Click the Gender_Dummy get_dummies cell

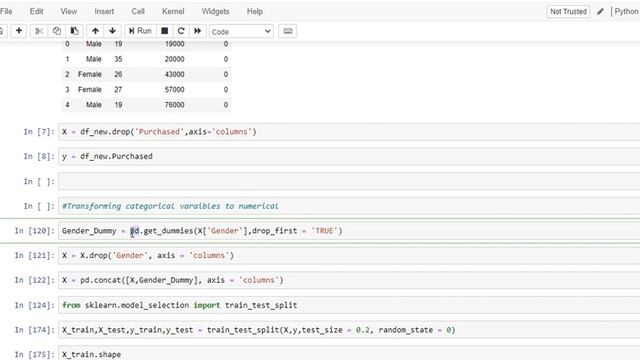pyautogui.click(x=349, y=231)
